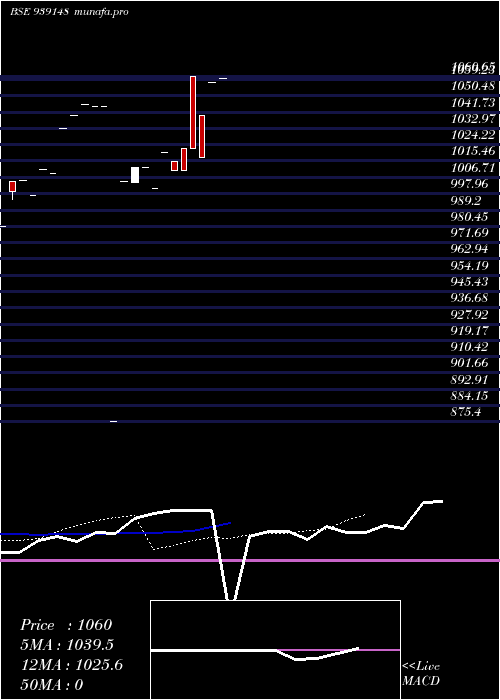Click the tallest red candlestick
The image size is (500, 700).
193,112
